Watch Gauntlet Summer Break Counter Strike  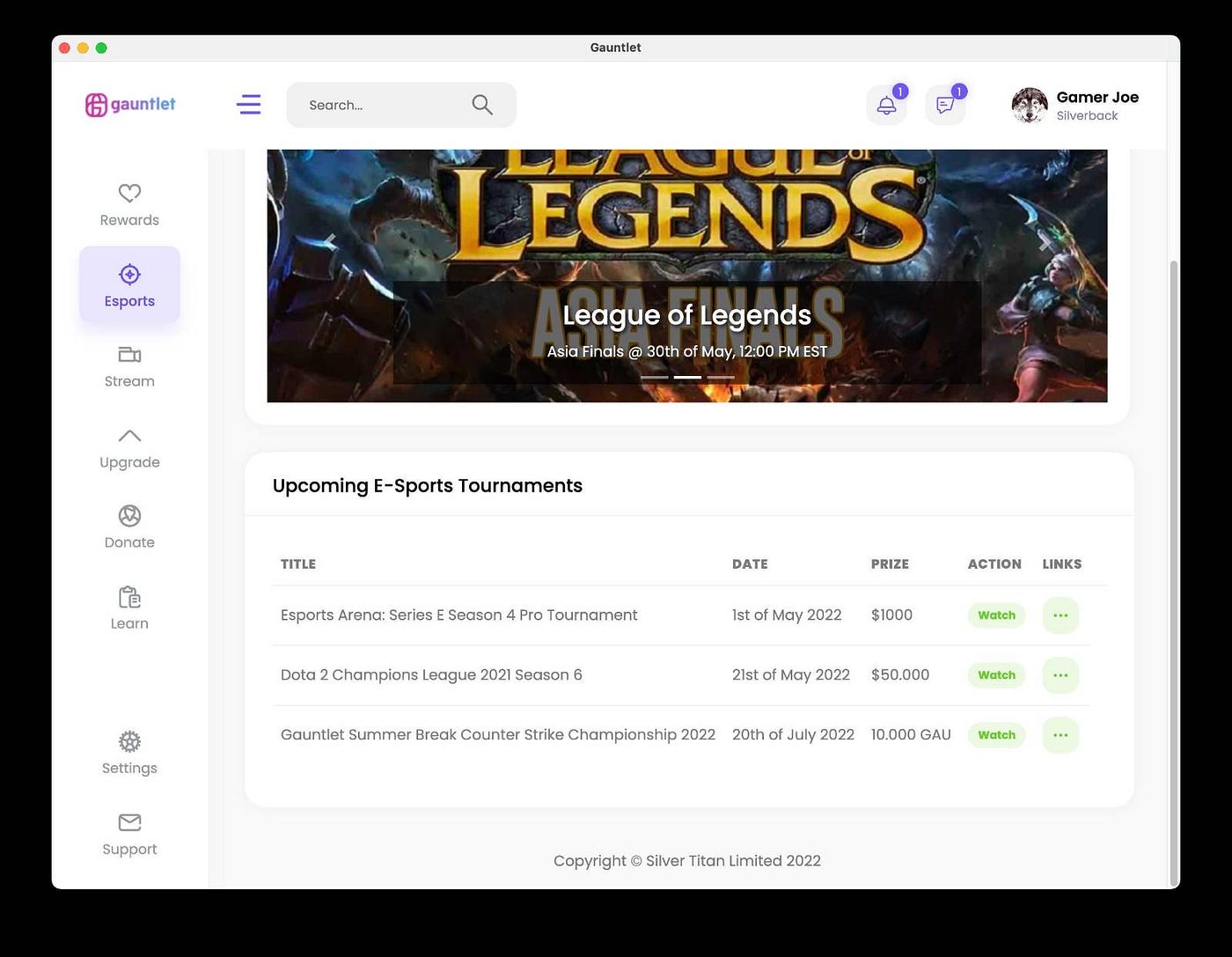coord(996,735)
